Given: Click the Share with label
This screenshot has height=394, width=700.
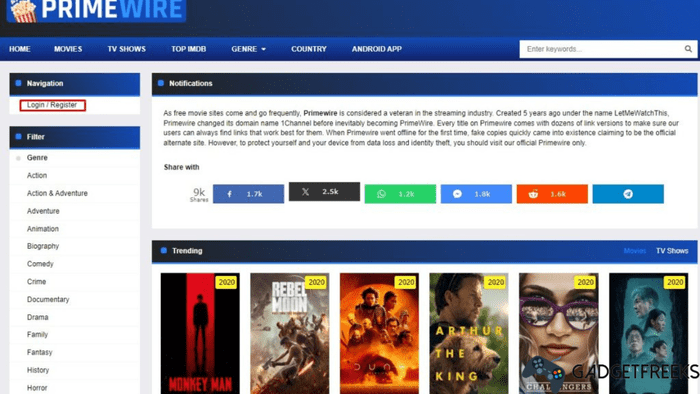Looking at the screenshot, I should click(x=181, y=167).
